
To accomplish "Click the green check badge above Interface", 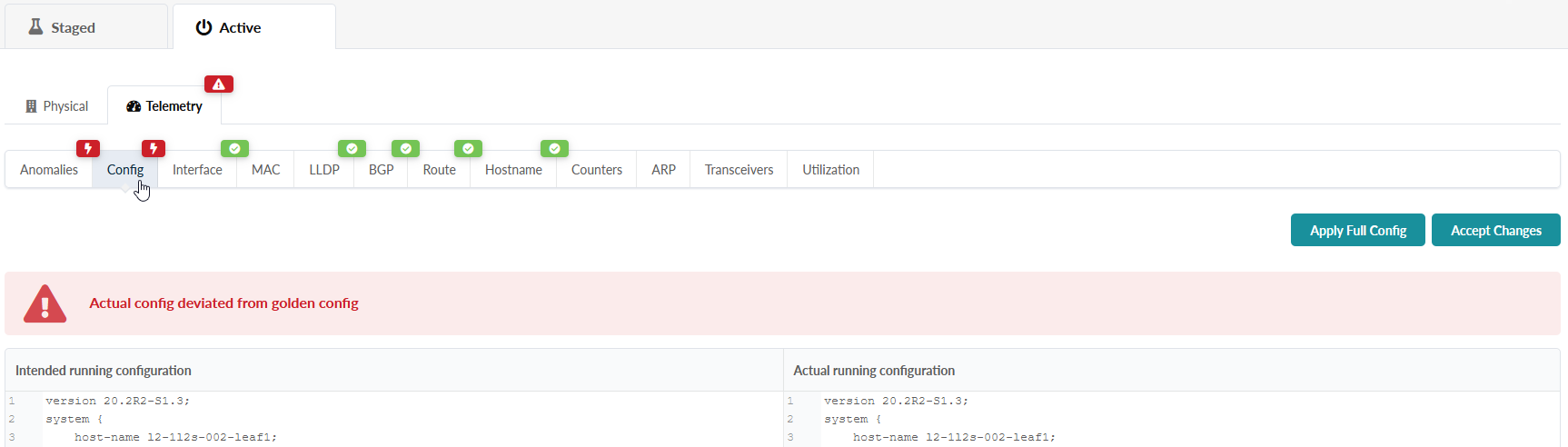I will pyautogui.click(x=234, y=148).
